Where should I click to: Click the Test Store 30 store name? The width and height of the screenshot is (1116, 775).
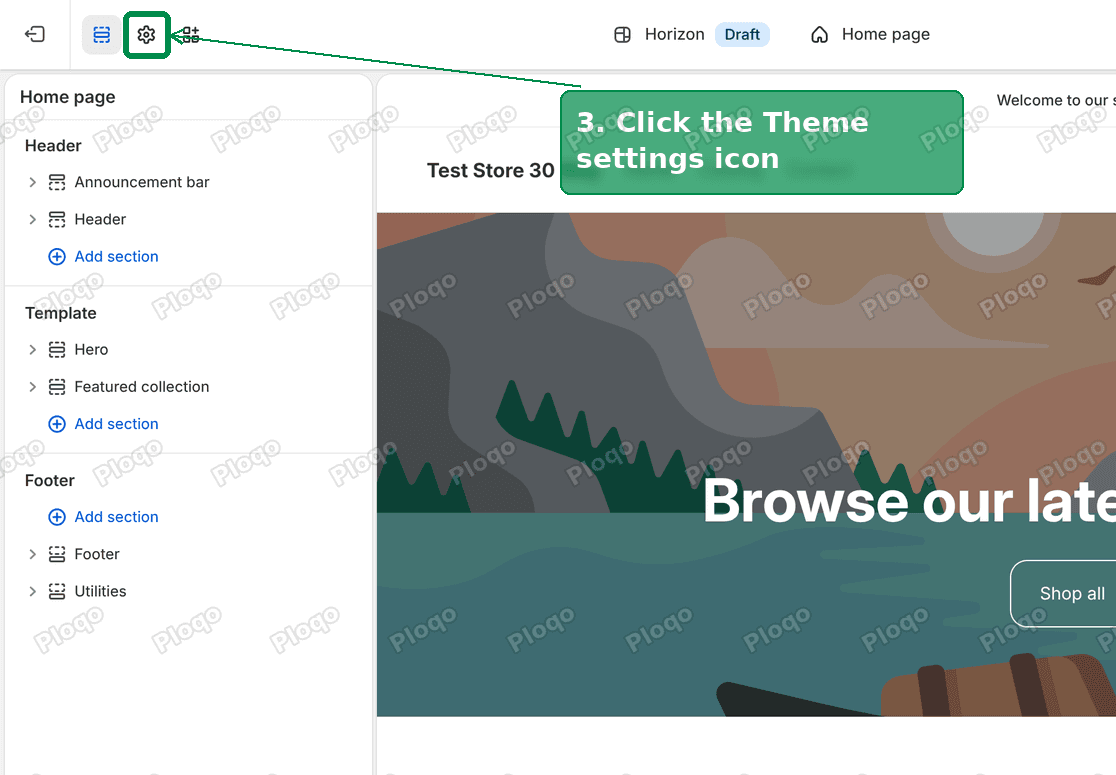click(490, 171)
